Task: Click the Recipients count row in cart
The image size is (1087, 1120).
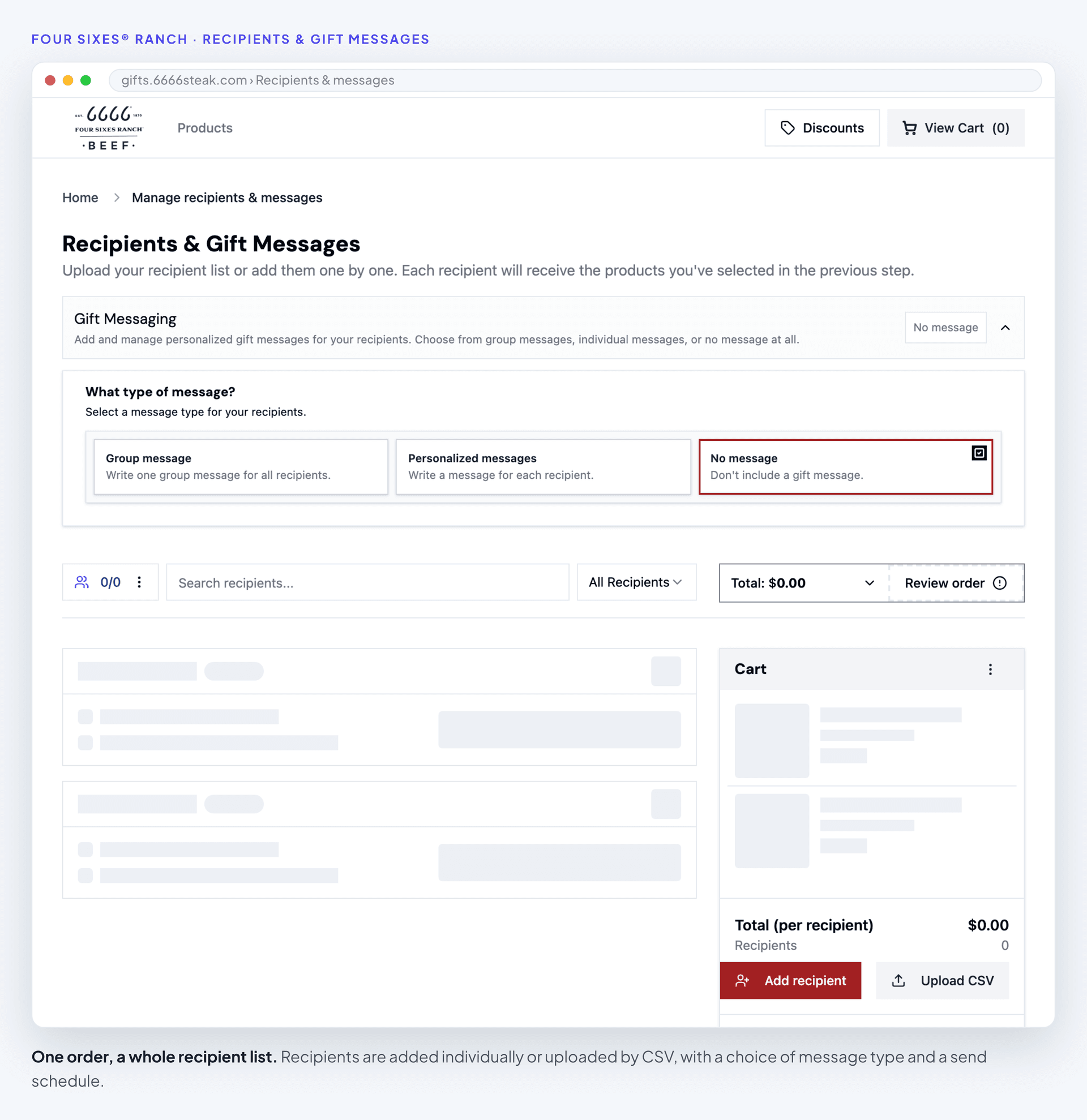Action: (871, 946)
